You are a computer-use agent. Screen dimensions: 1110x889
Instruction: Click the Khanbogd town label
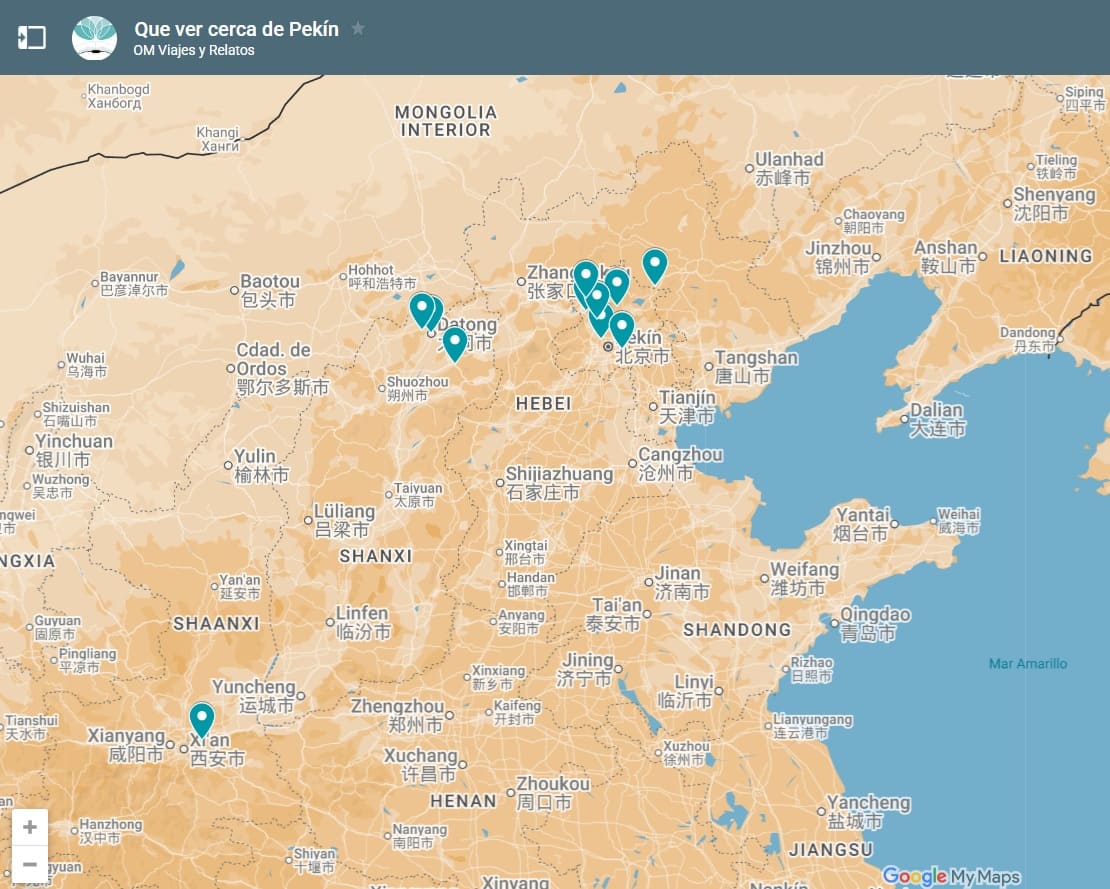click(118, 96)
